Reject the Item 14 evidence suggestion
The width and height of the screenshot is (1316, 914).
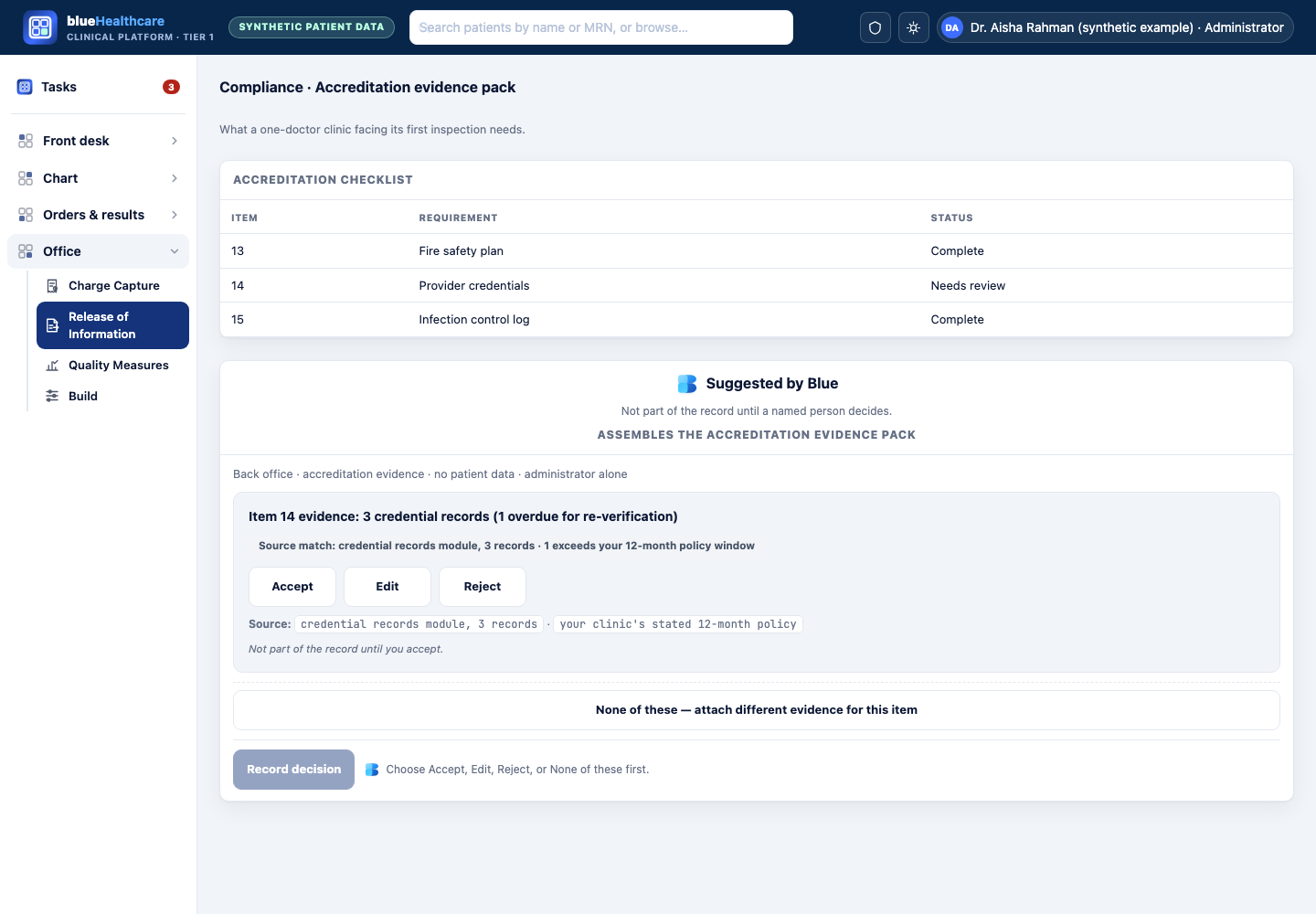483,587
